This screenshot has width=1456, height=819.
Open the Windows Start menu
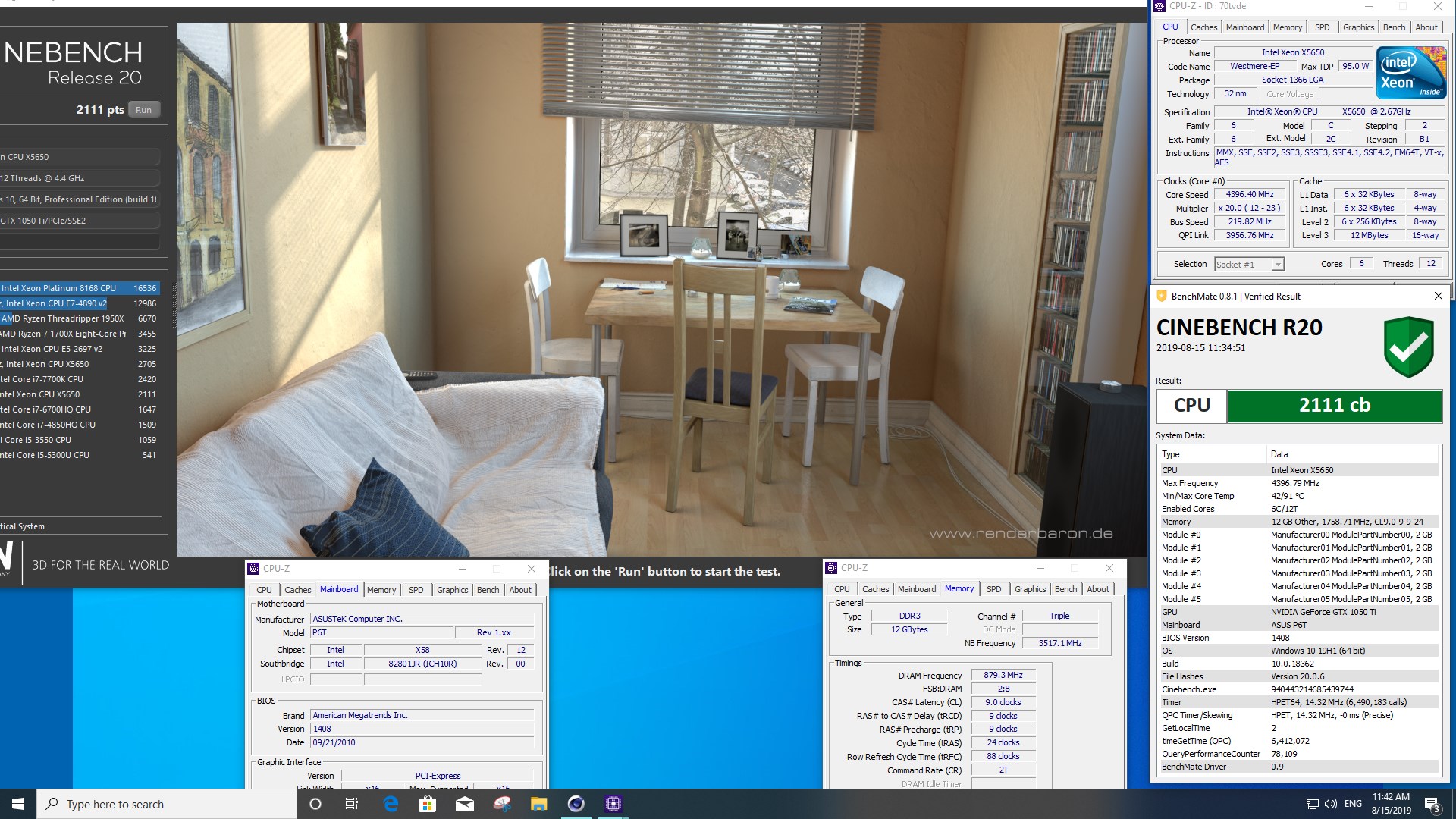click(18, 804)
